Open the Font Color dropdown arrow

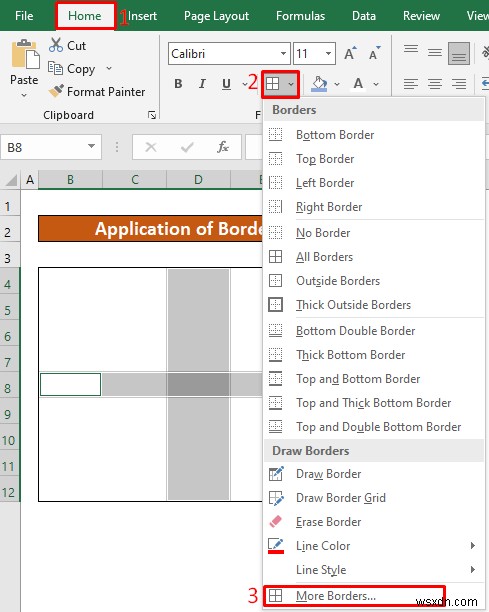[x=376, y=84]
